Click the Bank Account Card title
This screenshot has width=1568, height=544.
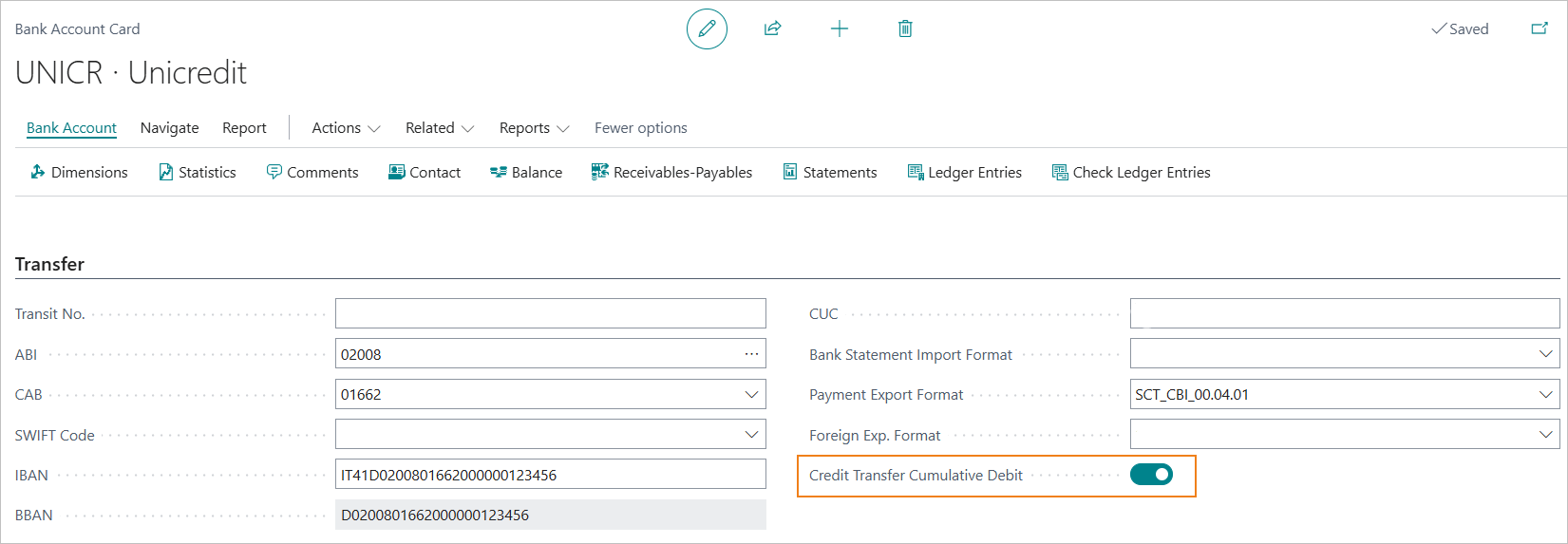click(x=77, y=29)
